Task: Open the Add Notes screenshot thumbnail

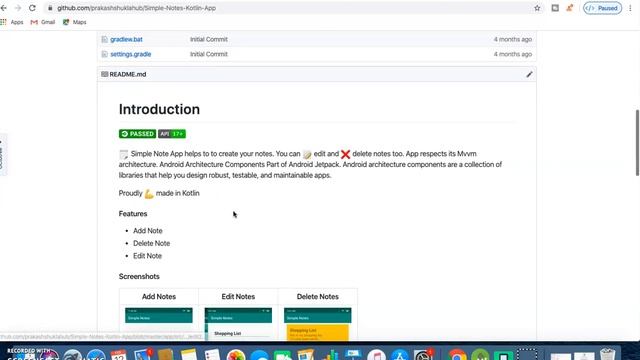Action: coord(159,324)
